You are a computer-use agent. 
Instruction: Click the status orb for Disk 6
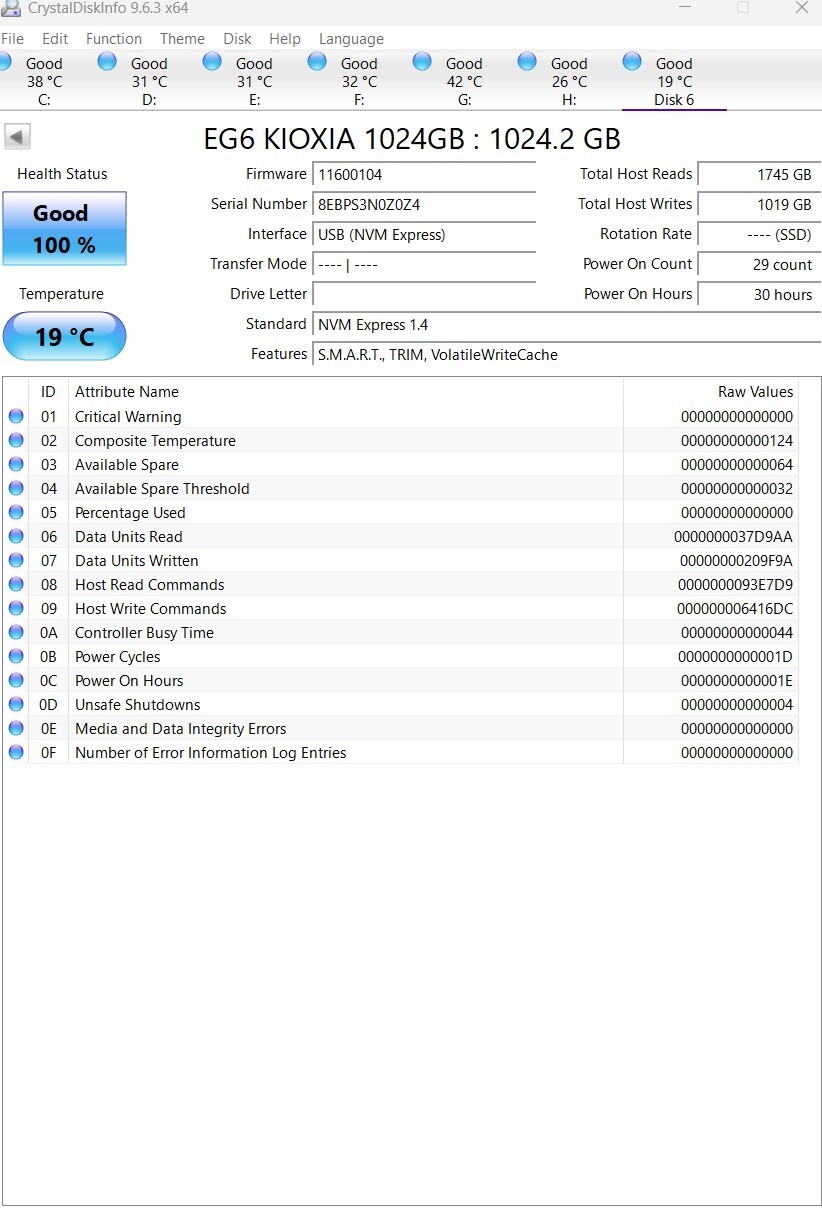pos(632,62)
